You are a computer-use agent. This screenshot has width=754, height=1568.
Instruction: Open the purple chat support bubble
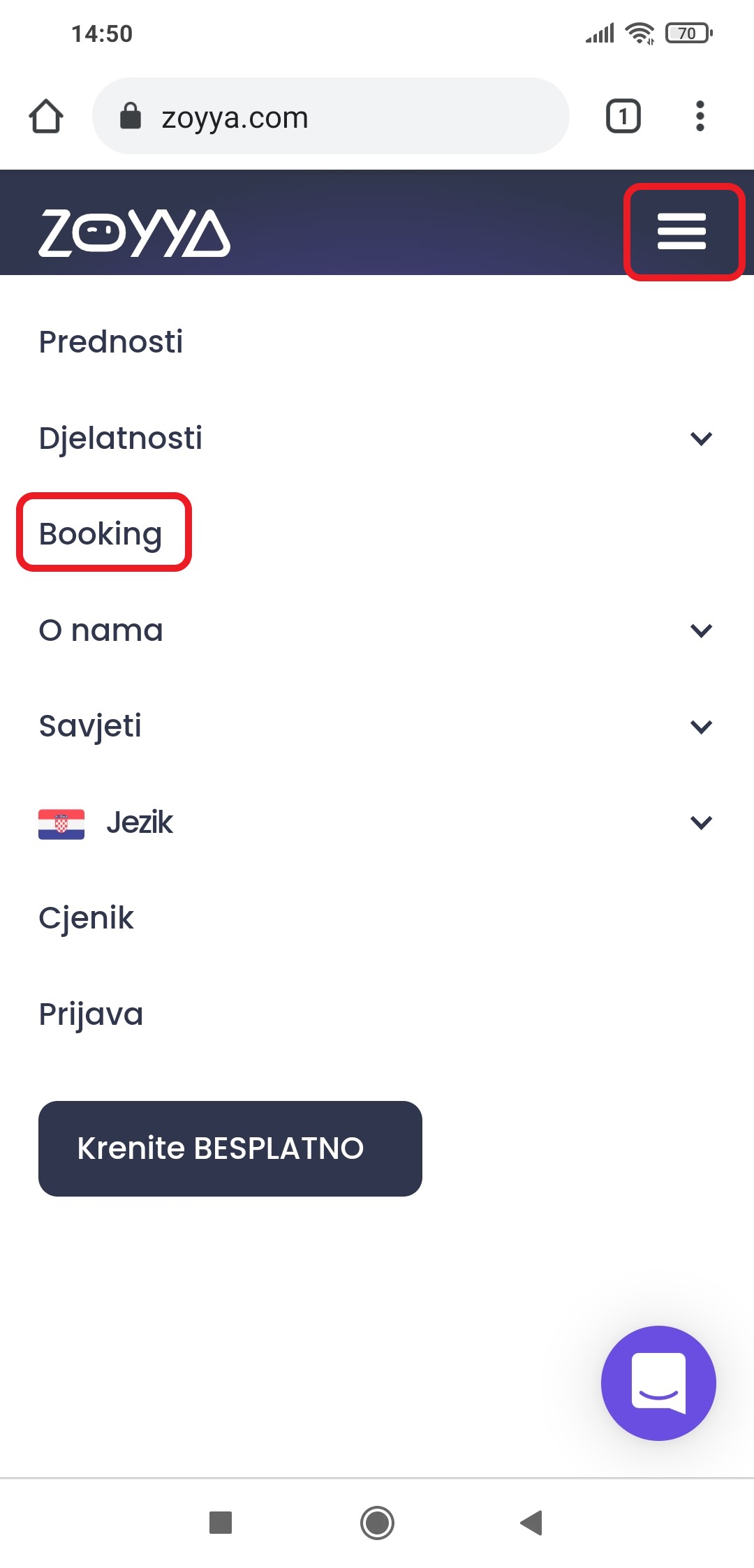pyautogui.click(x=658, y=1383)
